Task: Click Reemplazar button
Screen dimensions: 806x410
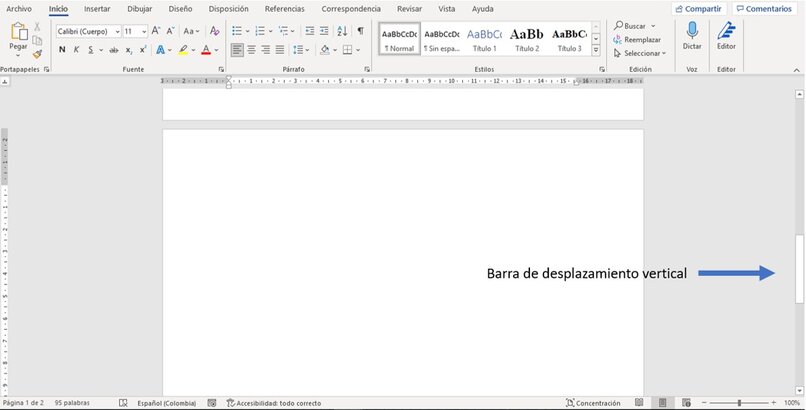Action: point(637,40)
